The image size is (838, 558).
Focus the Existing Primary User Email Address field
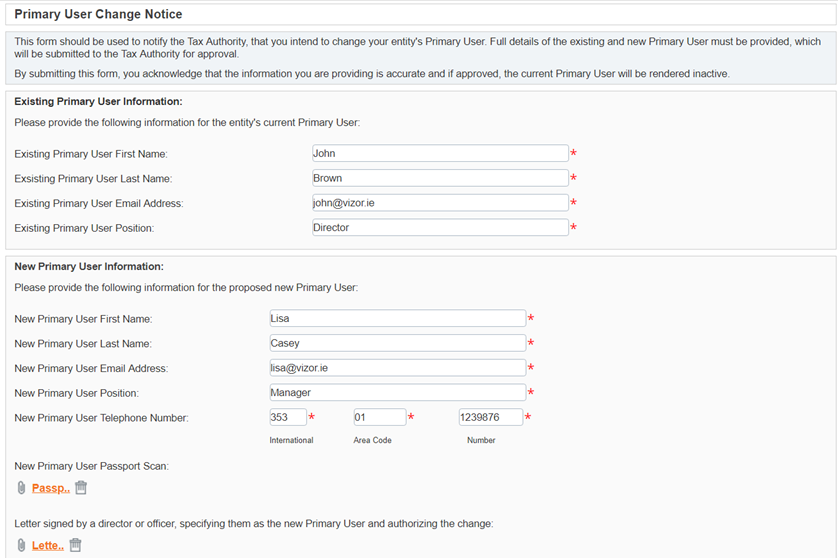[x=439, y=203]
